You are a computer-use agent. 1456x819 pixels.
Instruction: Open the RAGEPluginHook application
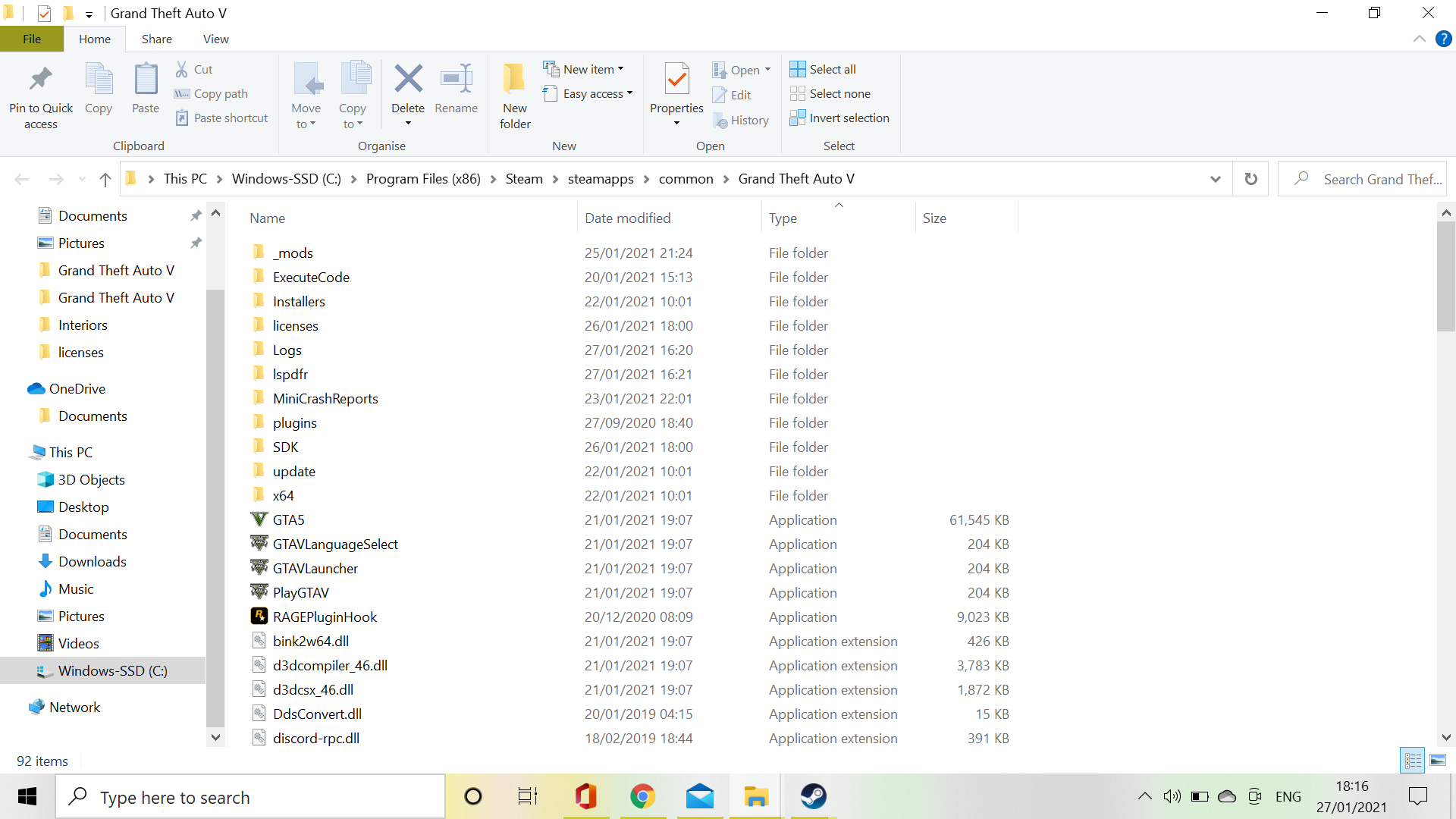tap(325, 617)
